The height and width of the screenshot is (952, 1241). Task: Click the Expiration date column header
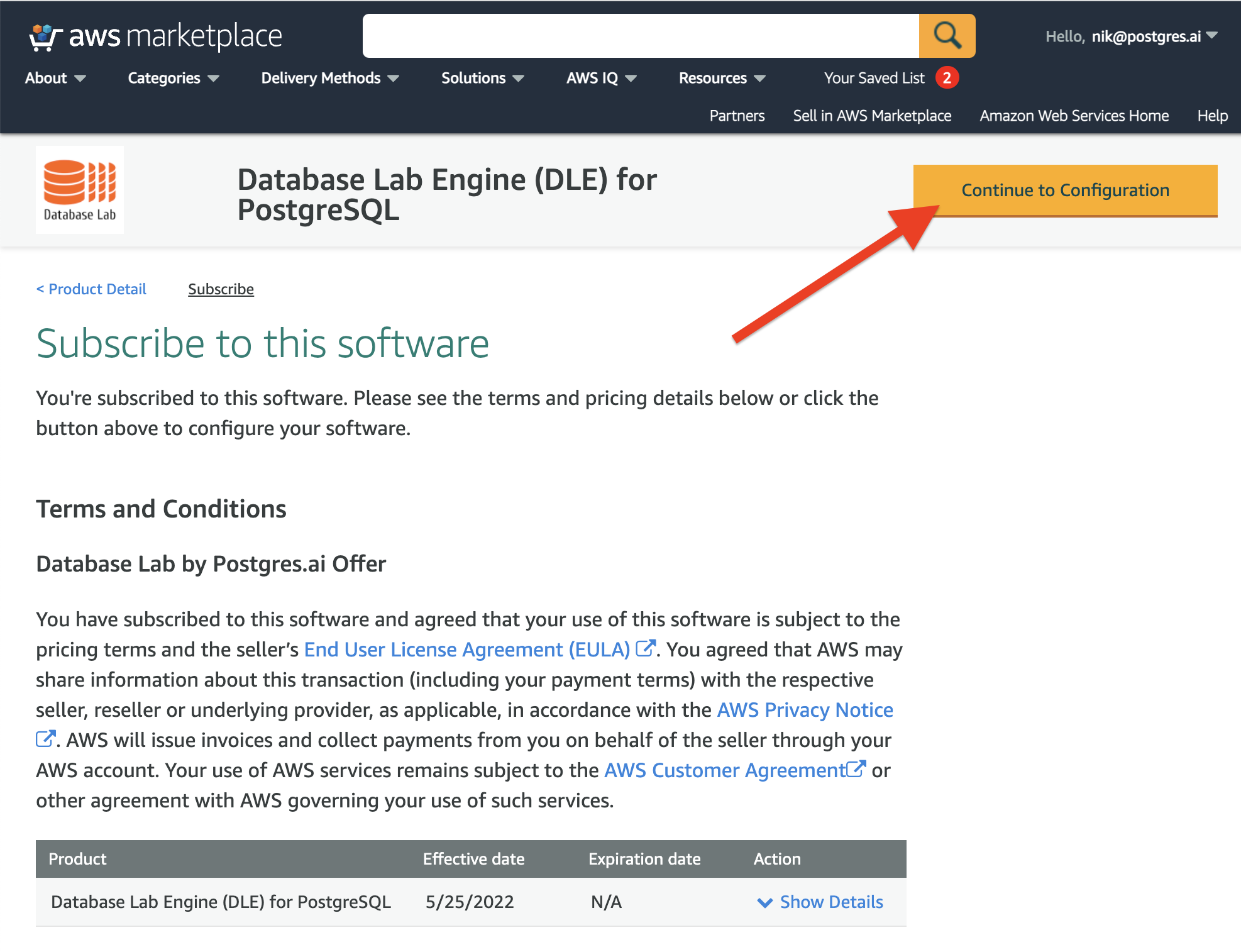pyautogui.click(x=644, y=859)
